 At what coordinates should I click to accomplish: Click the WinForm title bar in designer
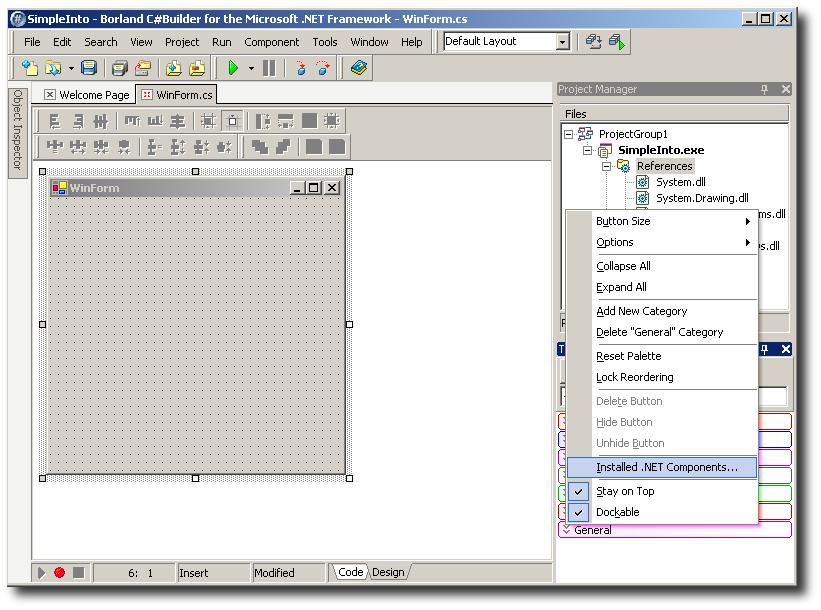coord(195,187)
